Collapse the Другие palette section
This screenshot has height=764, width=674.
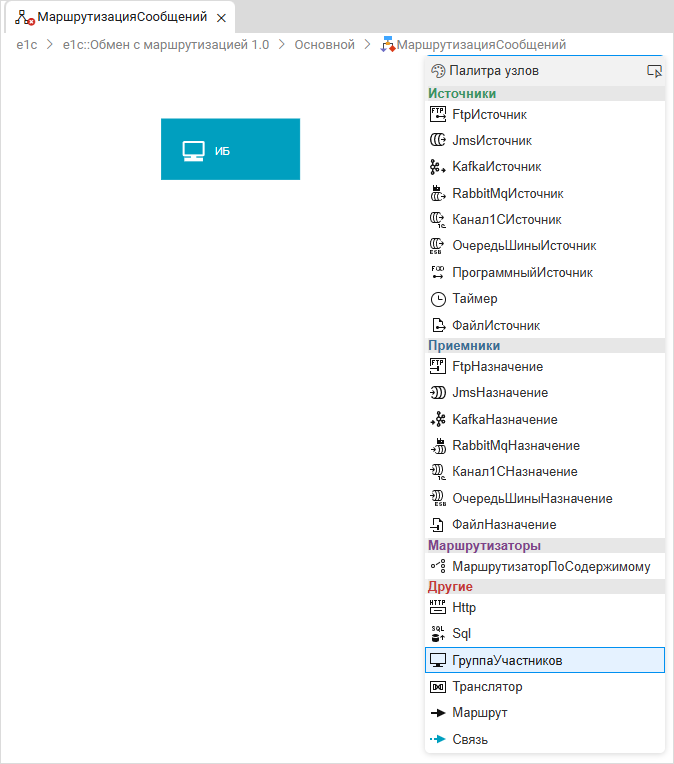(450, 587)
